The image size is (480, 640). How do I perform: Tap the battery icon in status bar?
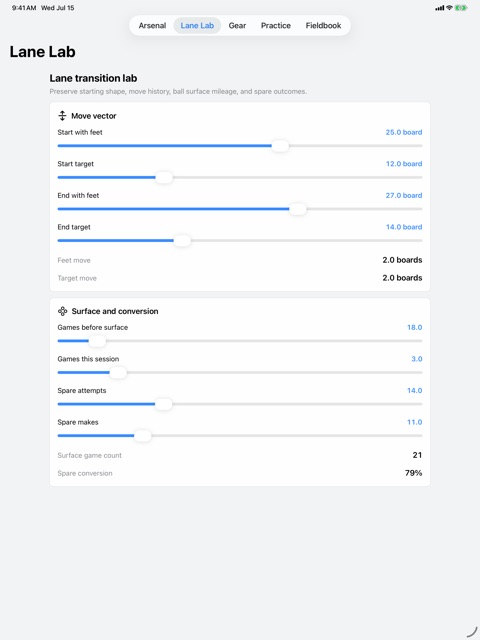[x=461, y=8]
